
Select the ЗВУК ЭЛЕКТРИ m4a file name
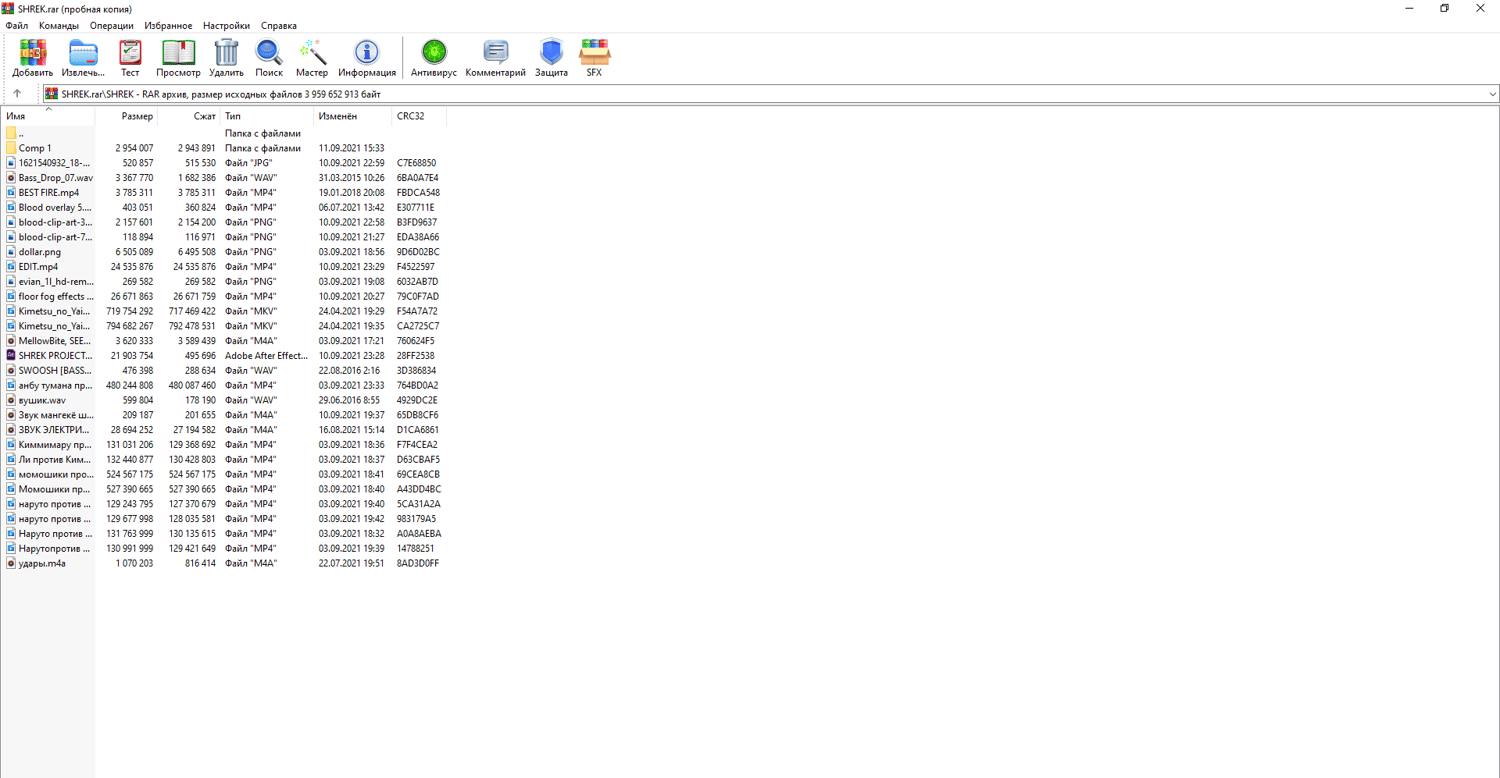click(x=55, y=429)
